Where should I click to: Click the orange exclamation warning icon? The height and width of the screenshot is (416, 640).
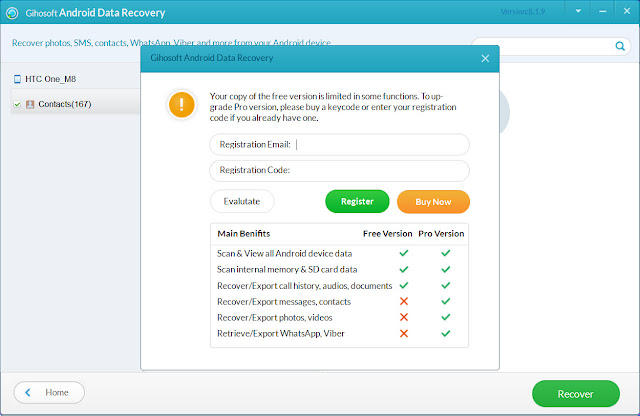tap(182, 105)
